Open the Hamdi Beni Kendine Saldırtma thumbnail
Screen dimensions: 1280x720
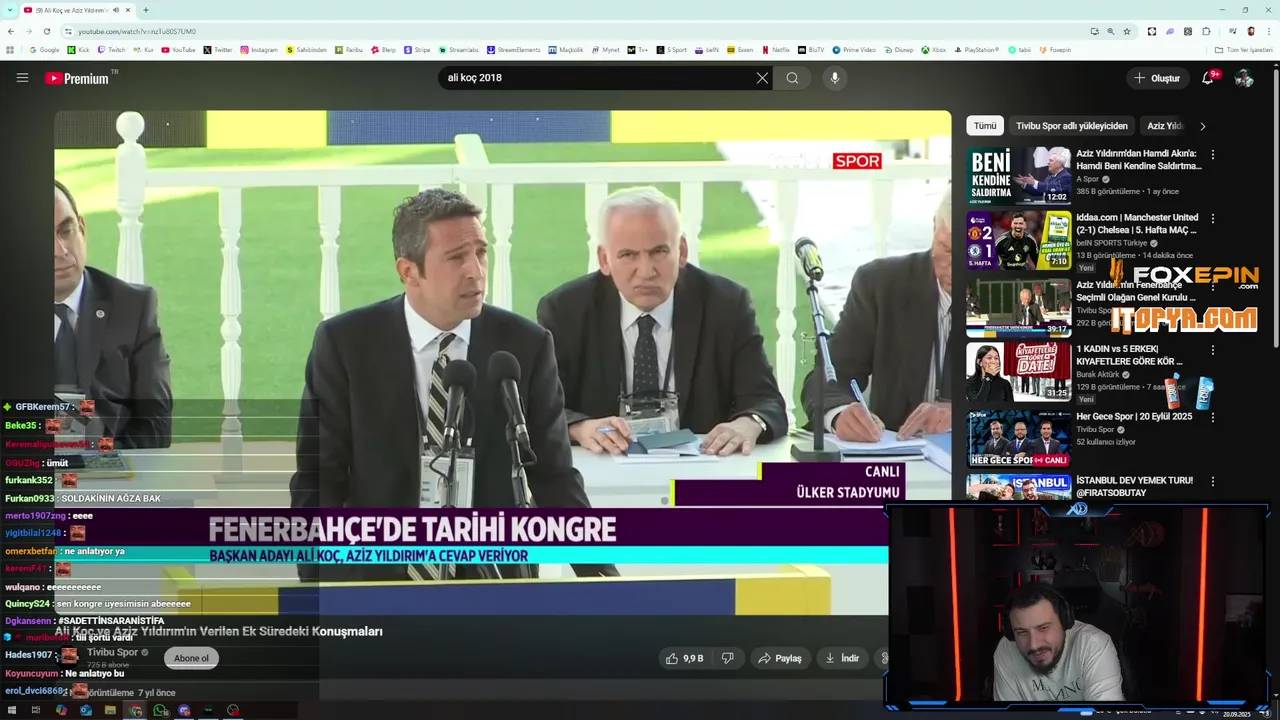[1018, 176]
